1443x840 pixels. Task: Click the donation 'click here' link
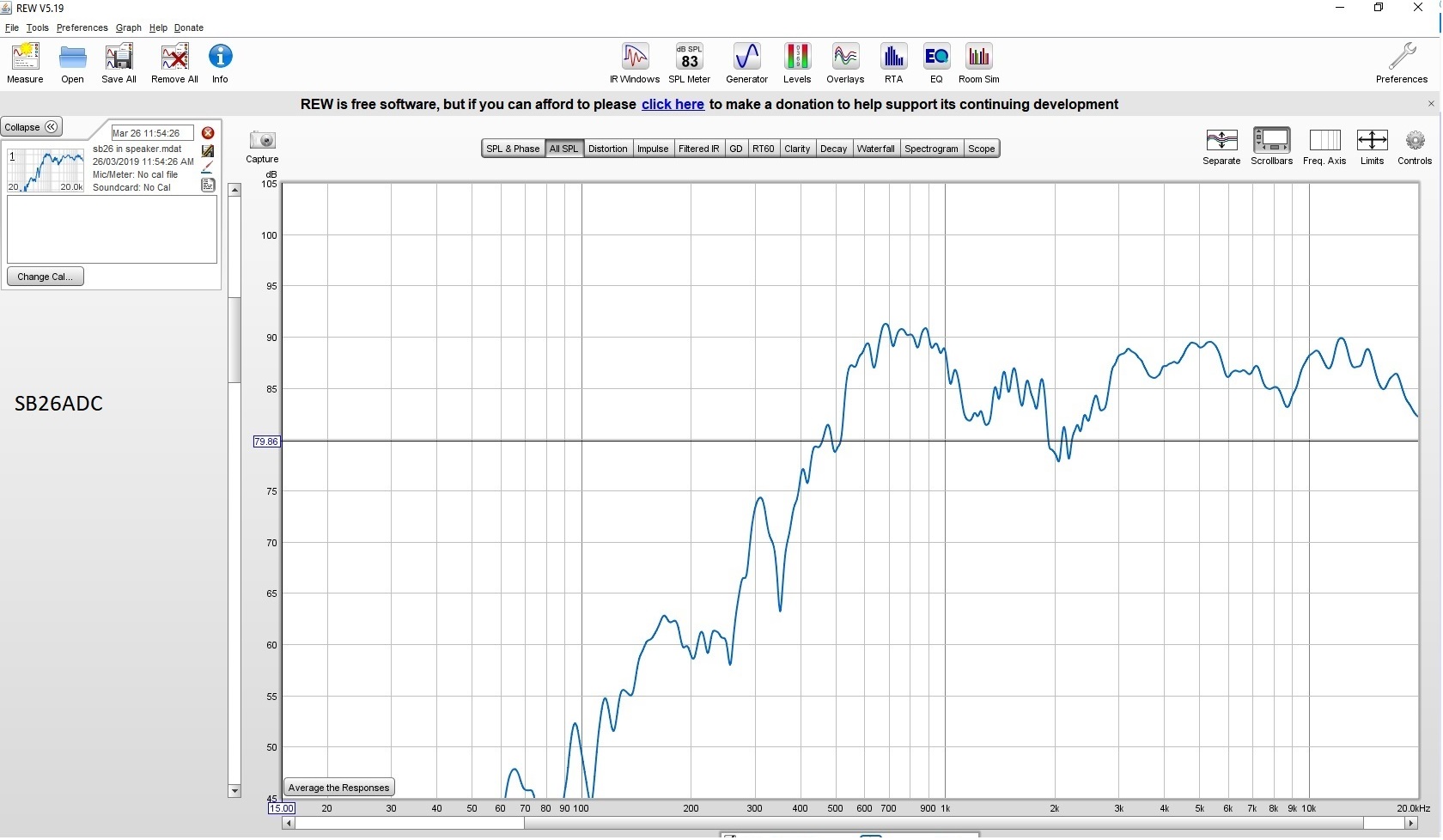(x=673, y=104)
